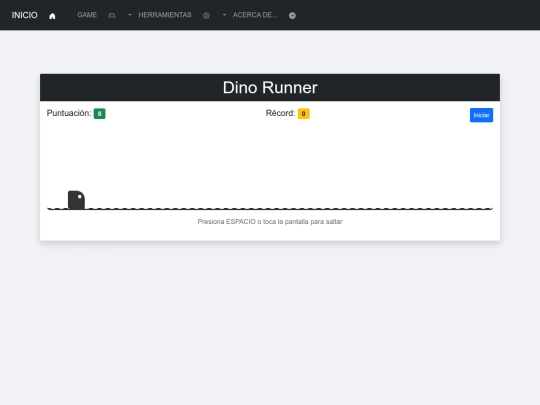Image resolution: width=540 pixels, height=405 pixels.
Task: Click the gamepad icon beside GAME
Action: tap(112, 15)
